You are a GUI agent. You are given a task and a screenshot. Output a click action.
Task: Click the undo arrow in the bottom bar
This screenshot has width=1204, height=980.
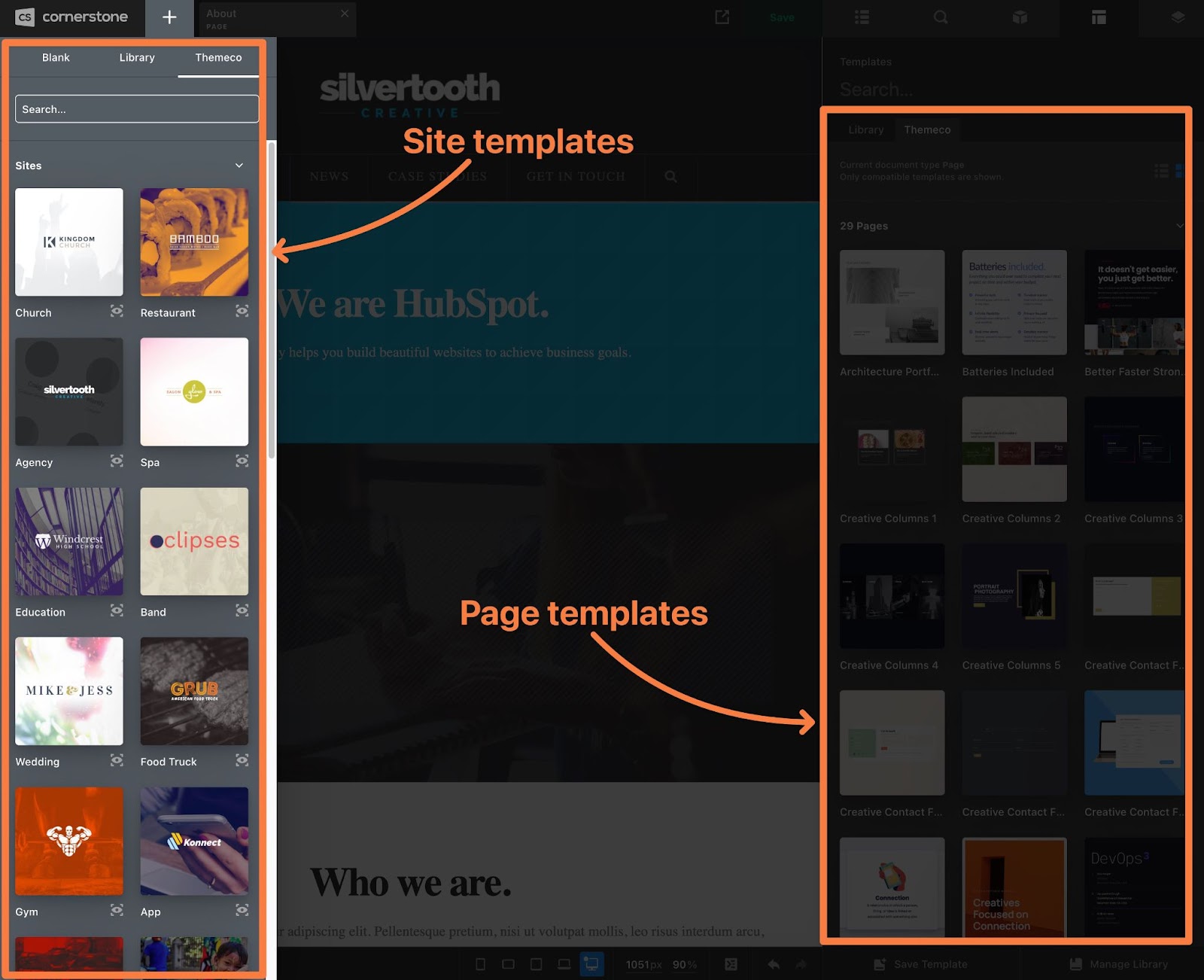click(774, 964)
